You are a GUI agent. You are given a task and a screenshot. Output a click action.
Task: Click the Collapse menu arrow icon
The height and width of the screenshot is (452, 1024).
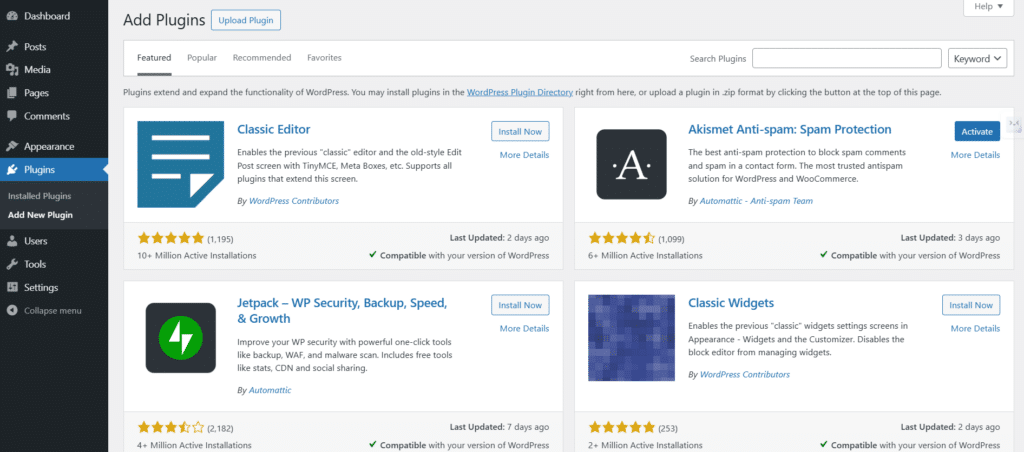point(12,311)
